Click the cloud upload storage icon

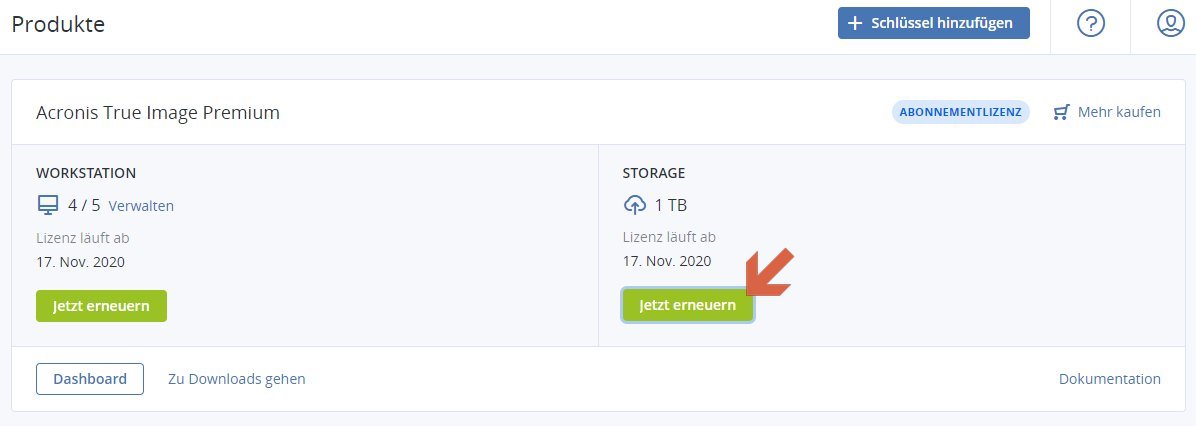(635, 205)
